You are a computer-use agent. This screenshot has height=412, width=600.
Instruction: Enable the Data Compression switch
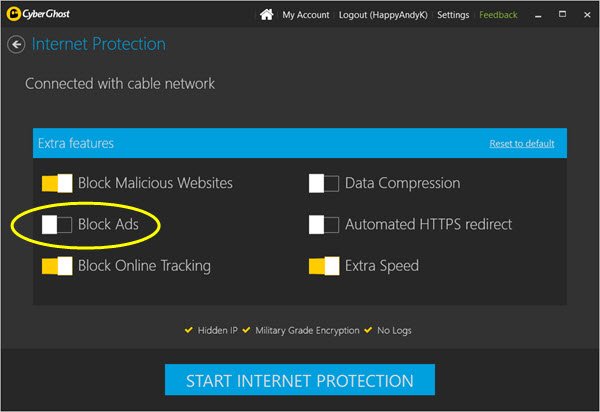click(324, 183)
